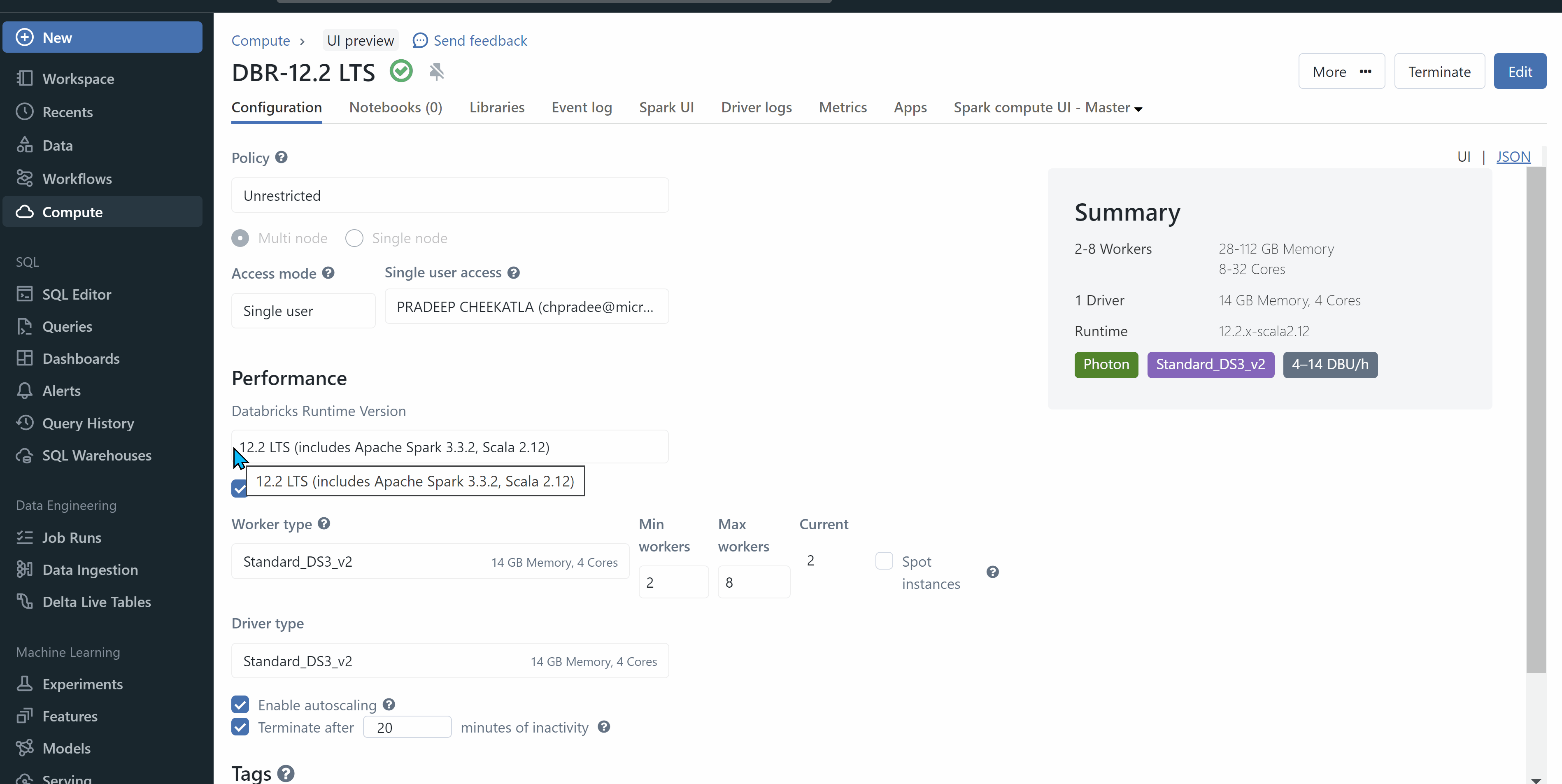Open Access mode Single user dropdown

point(303,310)
